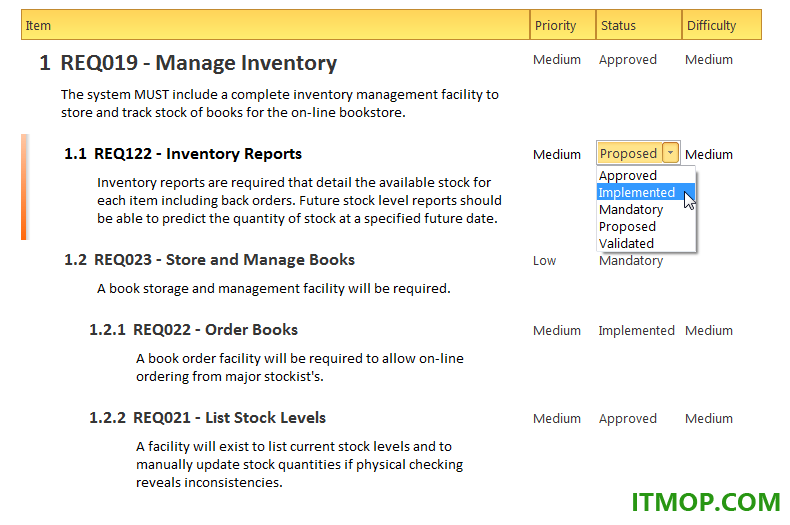
Task: Click the Implemented status of REQ022
Action: click(x=636, y=331)
